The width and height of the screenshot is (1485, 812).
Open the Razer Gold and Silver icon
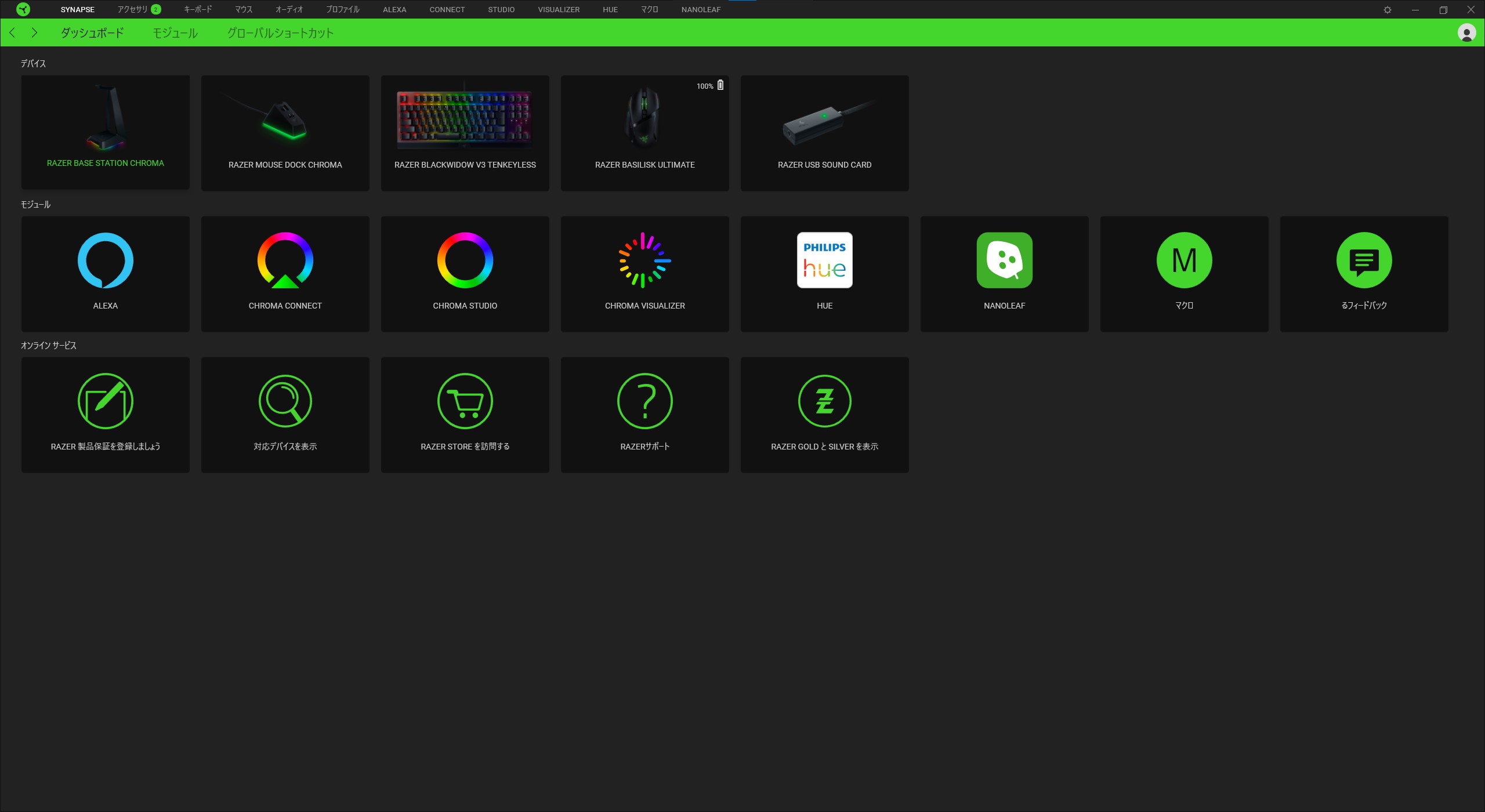pos(825,401)
